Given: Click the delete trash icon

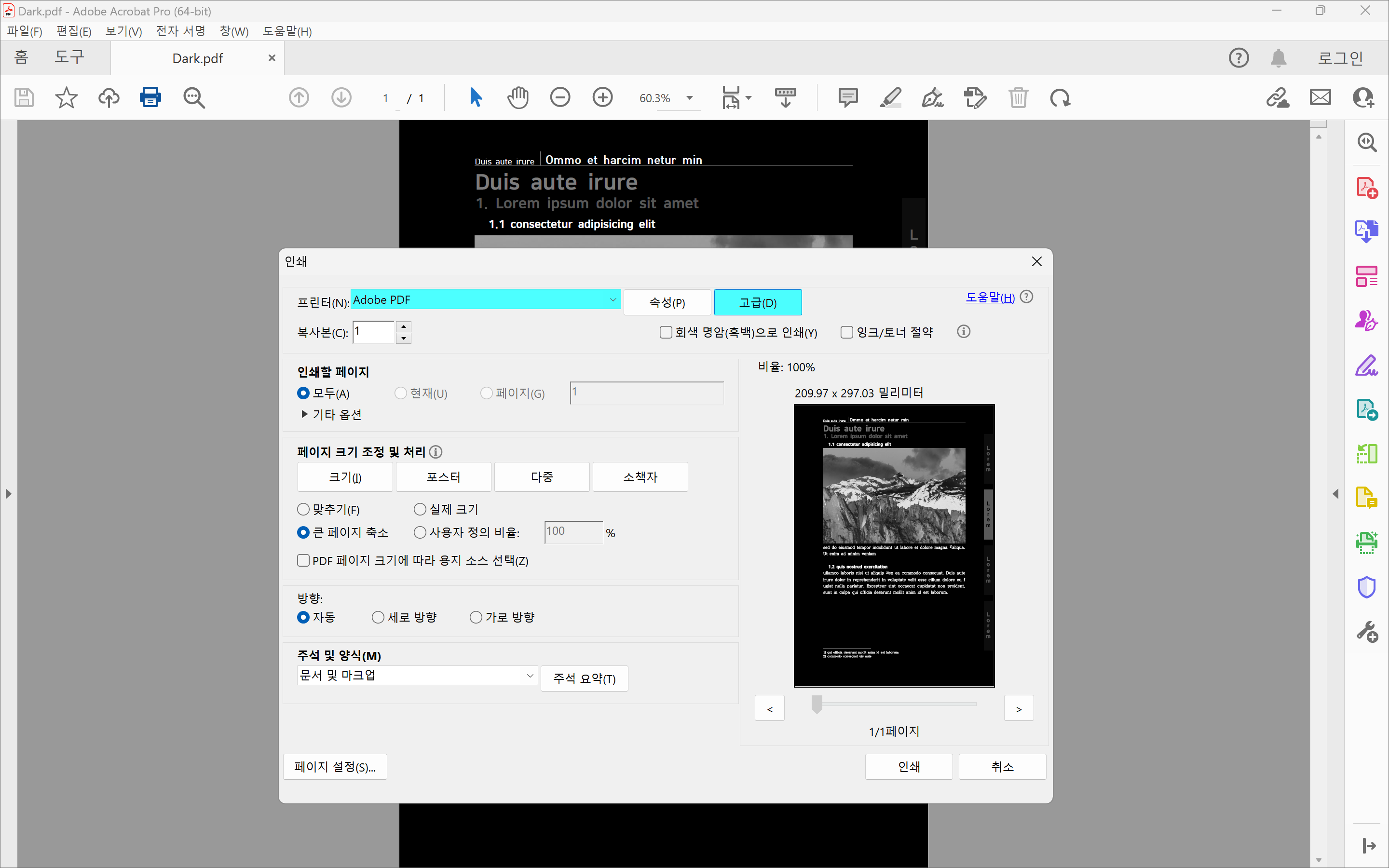Looking at the screenshot, I should tap(1018, 97).
